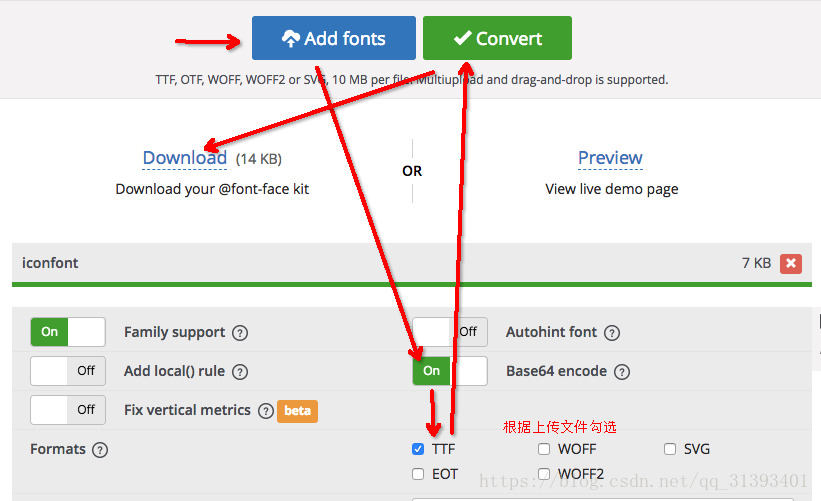The width and height of the screenshot is (821, 501).
Task: Click help icon beside Add local() rule
Action: click(x=240, y=372)
